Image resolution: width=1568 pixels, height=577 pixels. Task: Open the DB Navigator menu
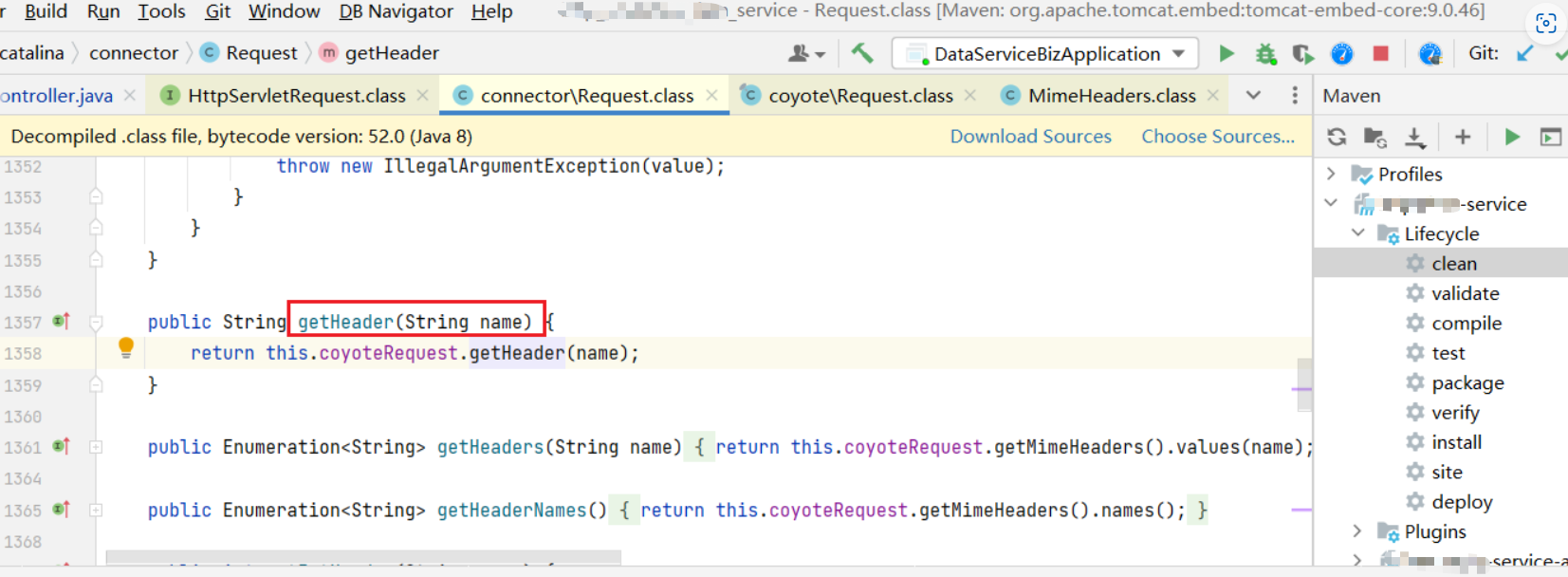point(396,11)
